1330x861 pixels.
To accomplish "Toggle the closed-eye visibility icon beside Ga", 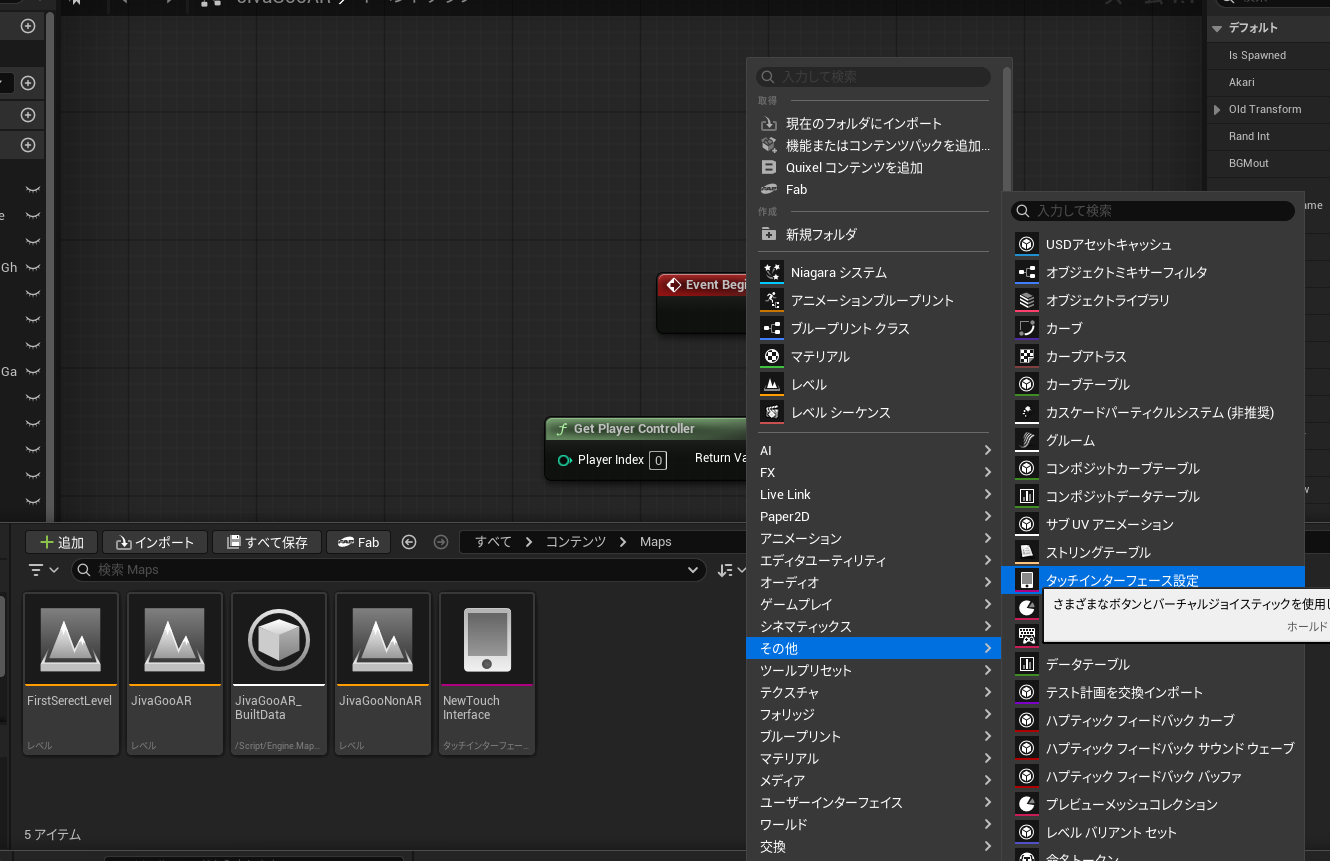I will click(x=33, y=372).
